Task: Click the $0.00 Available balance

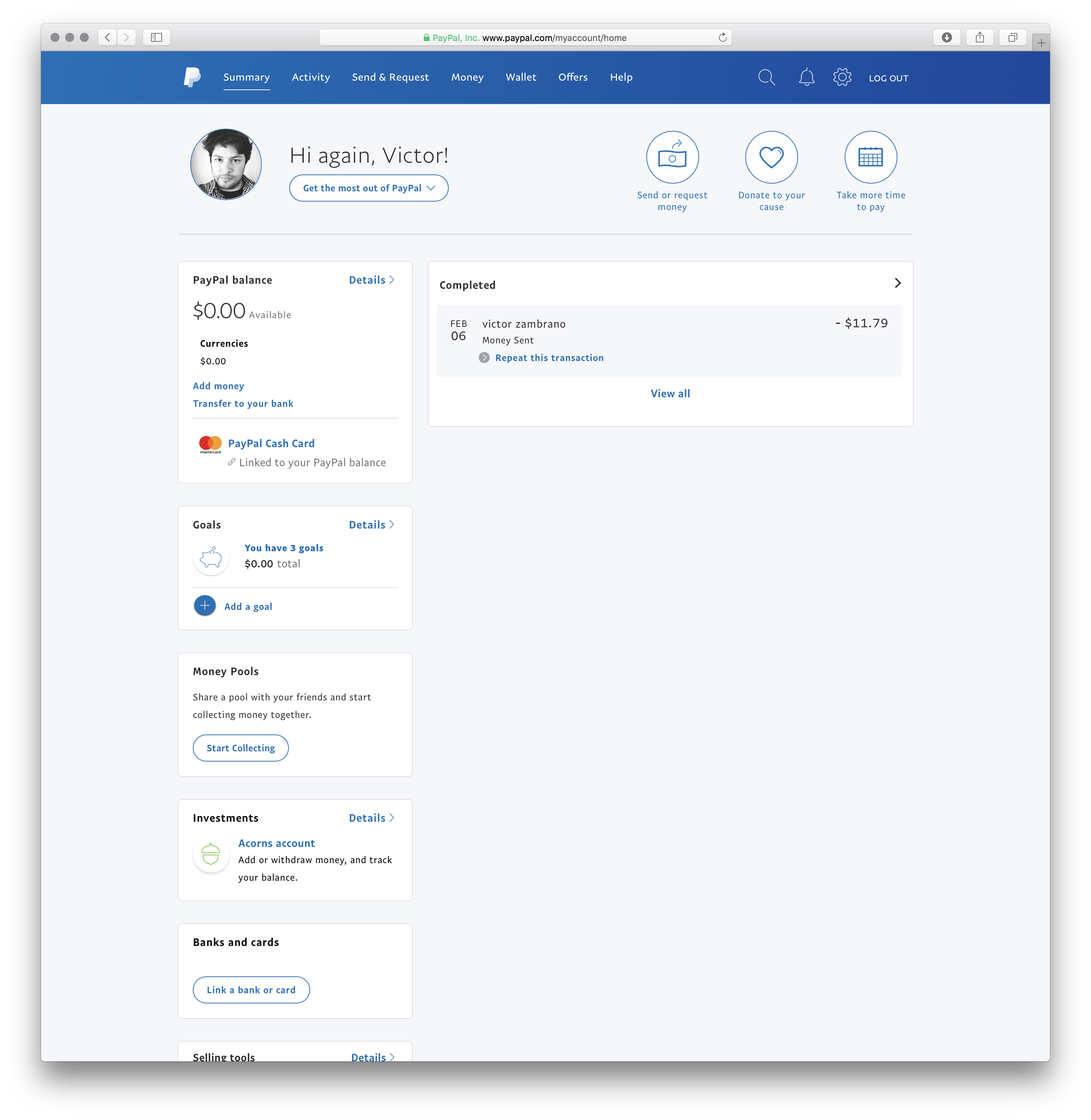Action: 242,311
